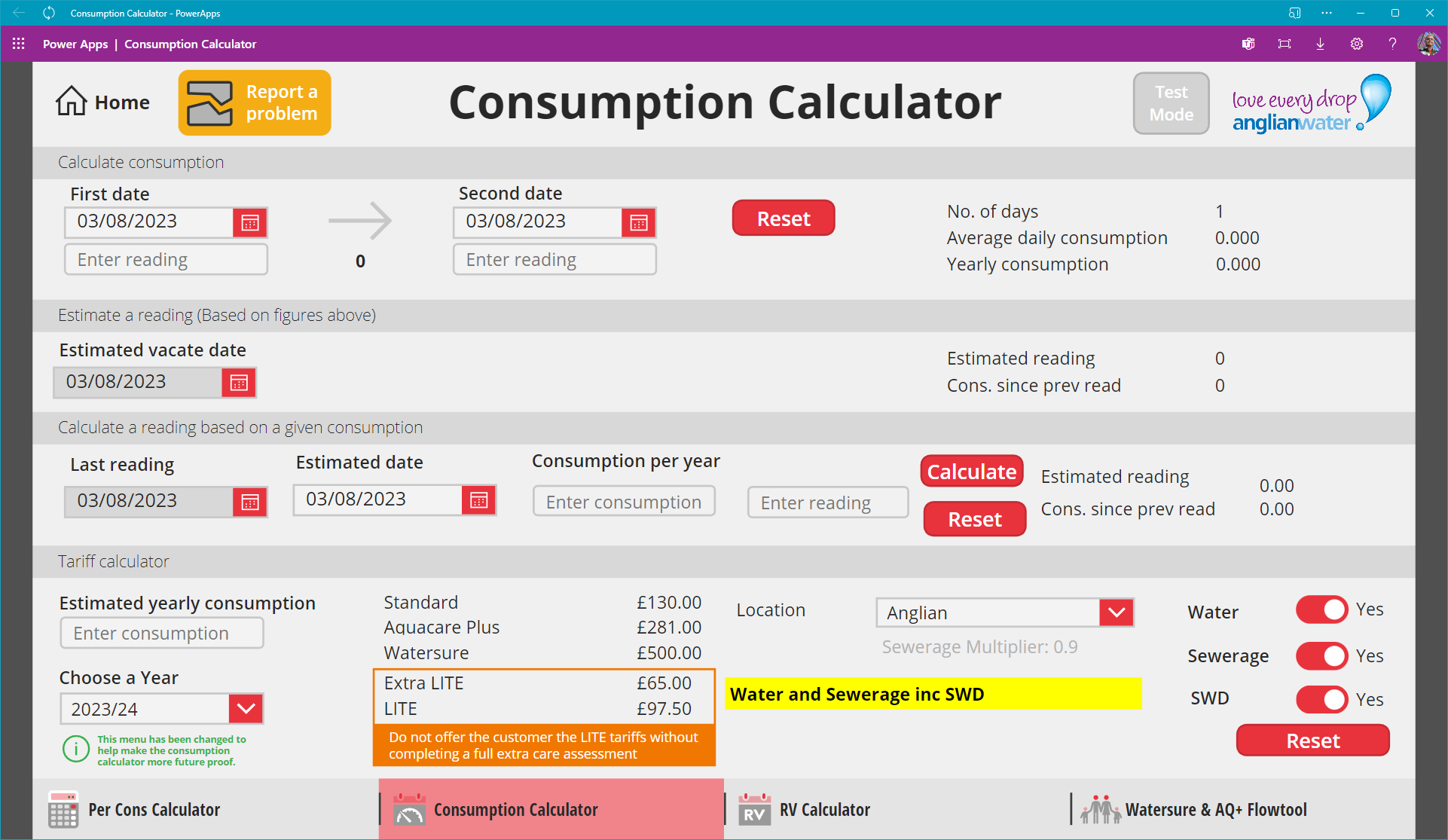The width and height of the screenshot is (1448, 840).
Task: Open First date calendar picker
Action: point(249,223)
